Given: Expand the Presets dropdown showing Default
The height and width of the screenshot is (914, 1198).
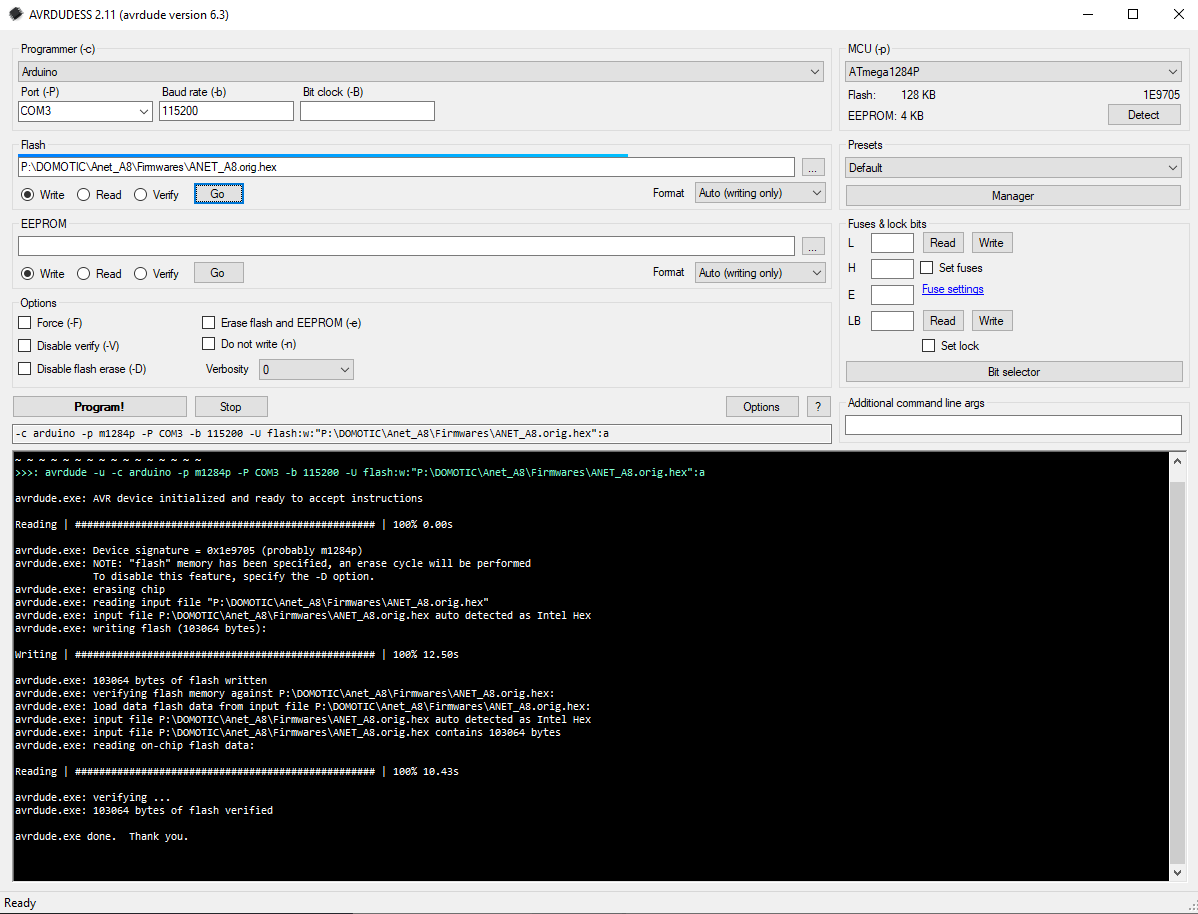Looking at the screenshot, I should (x=1013, y=167).
